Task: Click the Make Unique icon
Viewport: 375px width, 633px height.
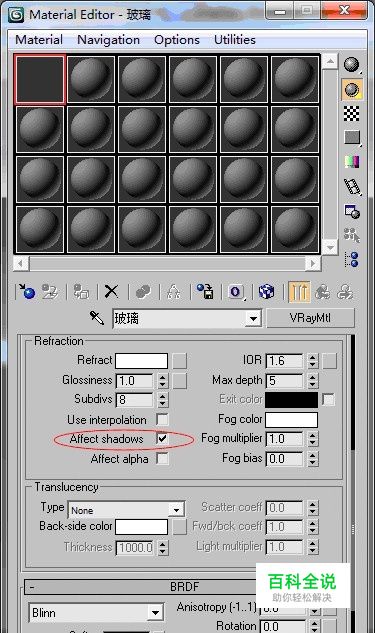Action: click(174, 291)
